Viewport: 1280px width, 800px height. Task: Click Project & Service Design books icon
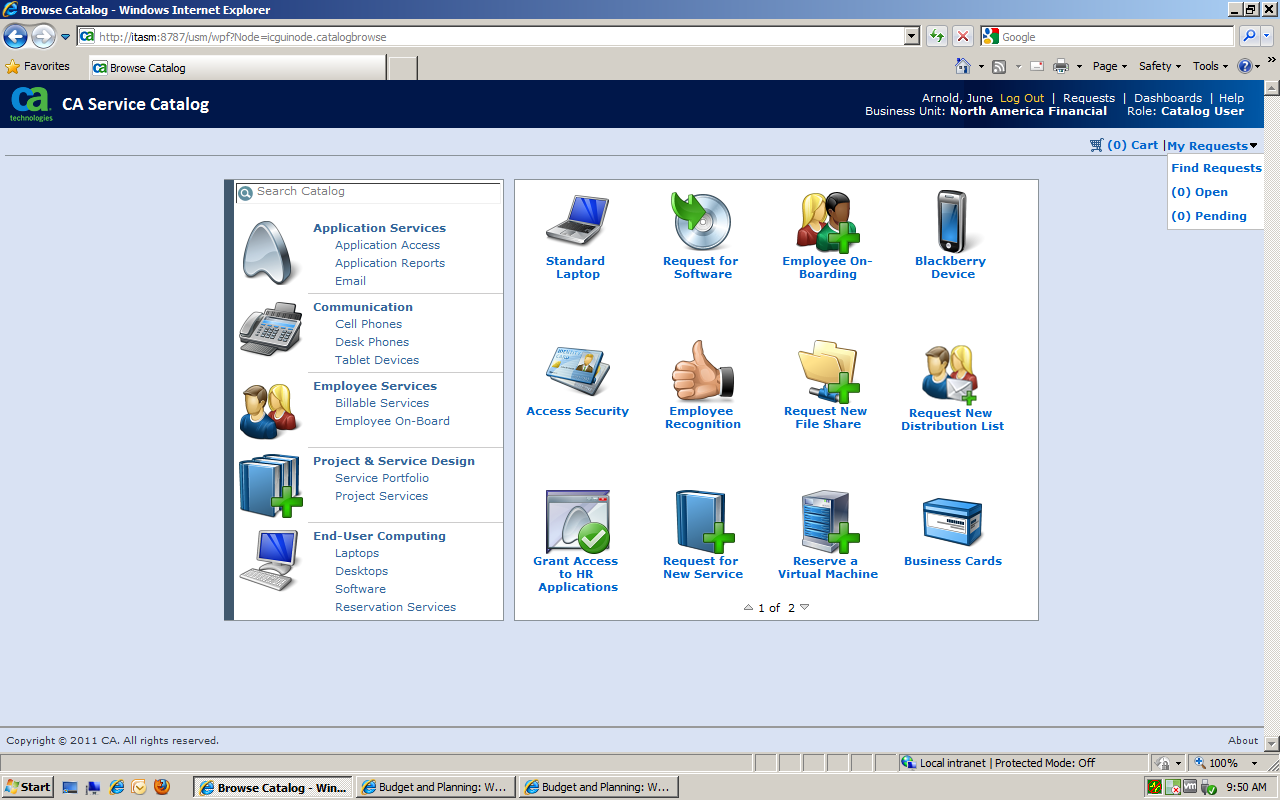270,486
